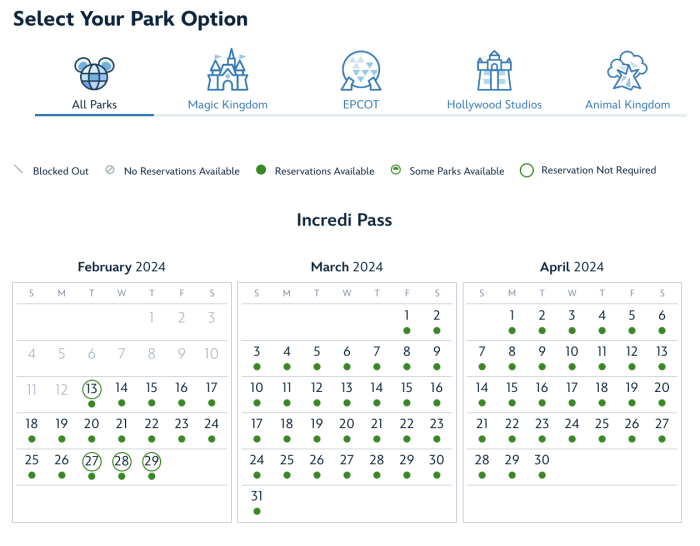Select March 31 date
700x546 pixels.
[x=257, y=496]
